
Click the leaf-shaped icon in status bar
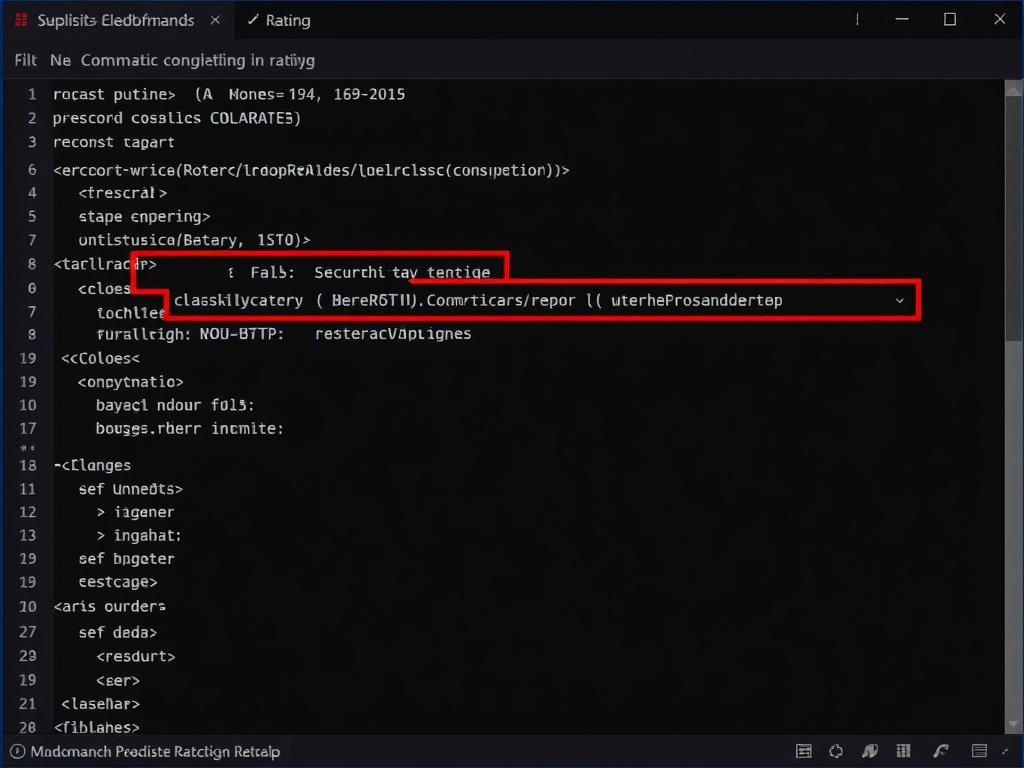tap(871, 751)
